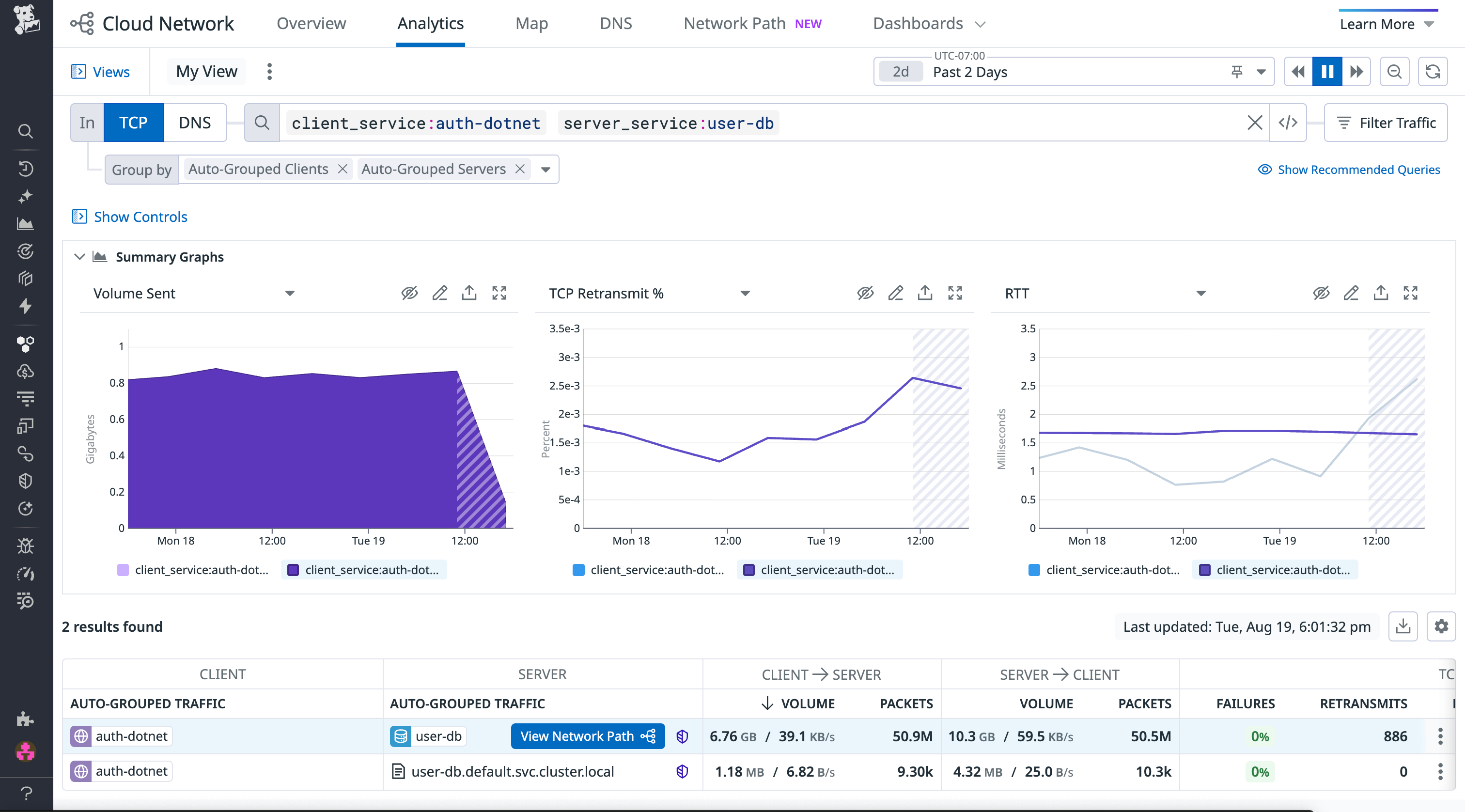Screen dimensions: 1465x812
Task: Open the Overview tab
Action: pos(311,23)
